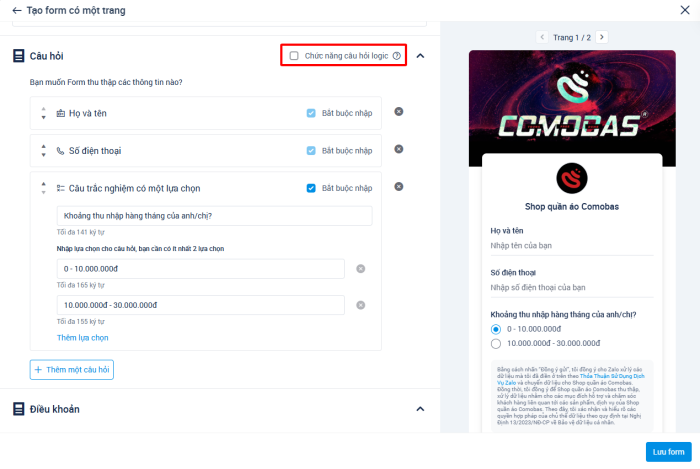Image resolution: width=700 pixels, height=469 pixels.
Task: Collapse the Câu hỏi section
Action: 420,56
